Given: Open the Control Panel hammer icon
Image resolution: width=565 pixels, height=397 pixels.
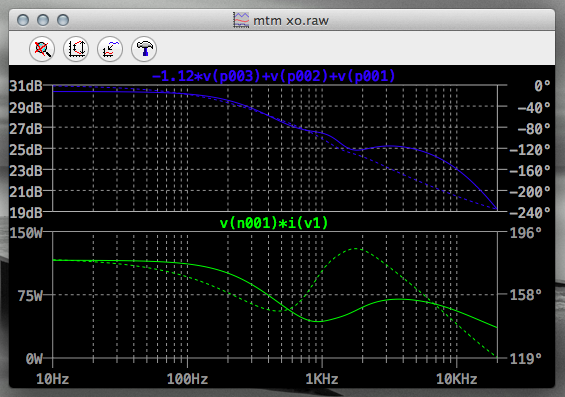Looking at the screenshot, I should 144,49.
